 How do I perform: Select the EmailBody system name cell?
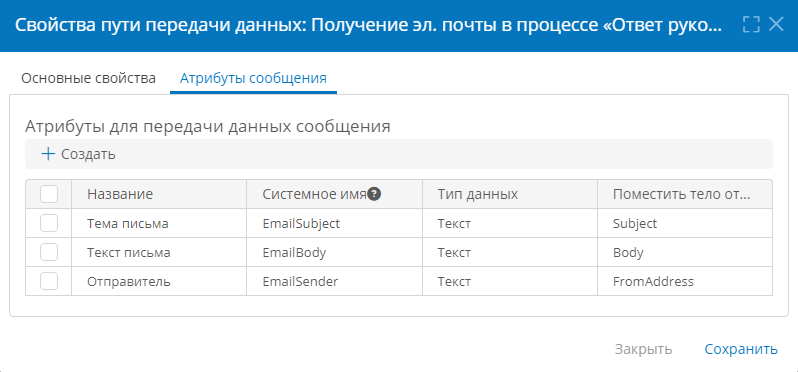334,252
